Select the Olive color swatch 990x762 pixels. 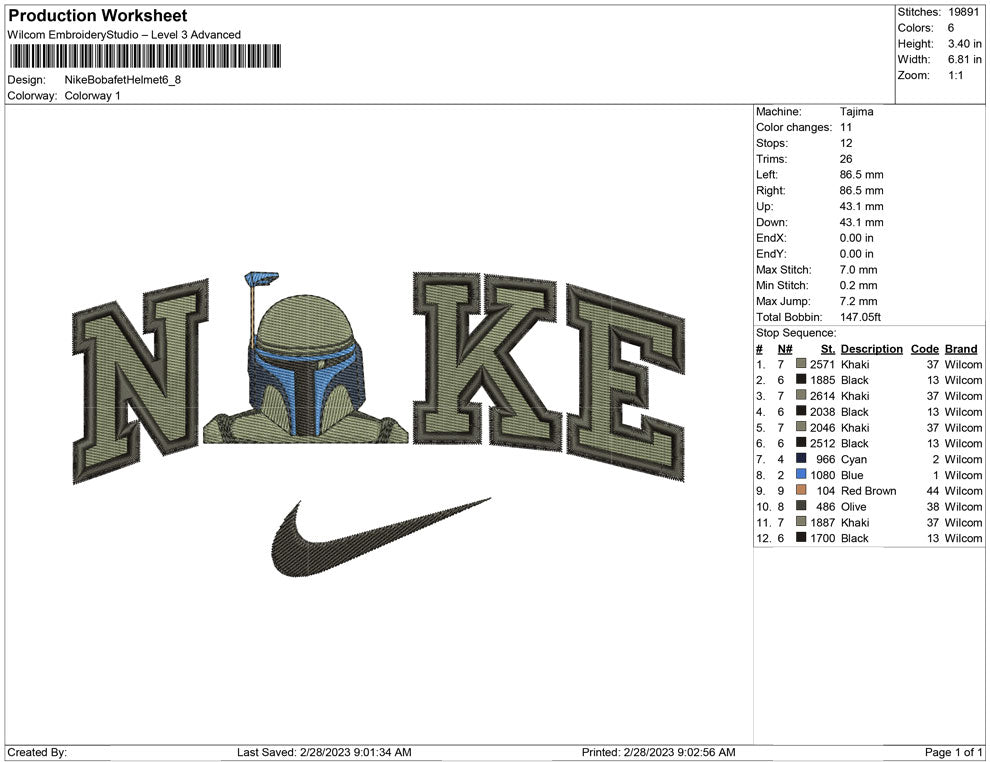point(801,506)
